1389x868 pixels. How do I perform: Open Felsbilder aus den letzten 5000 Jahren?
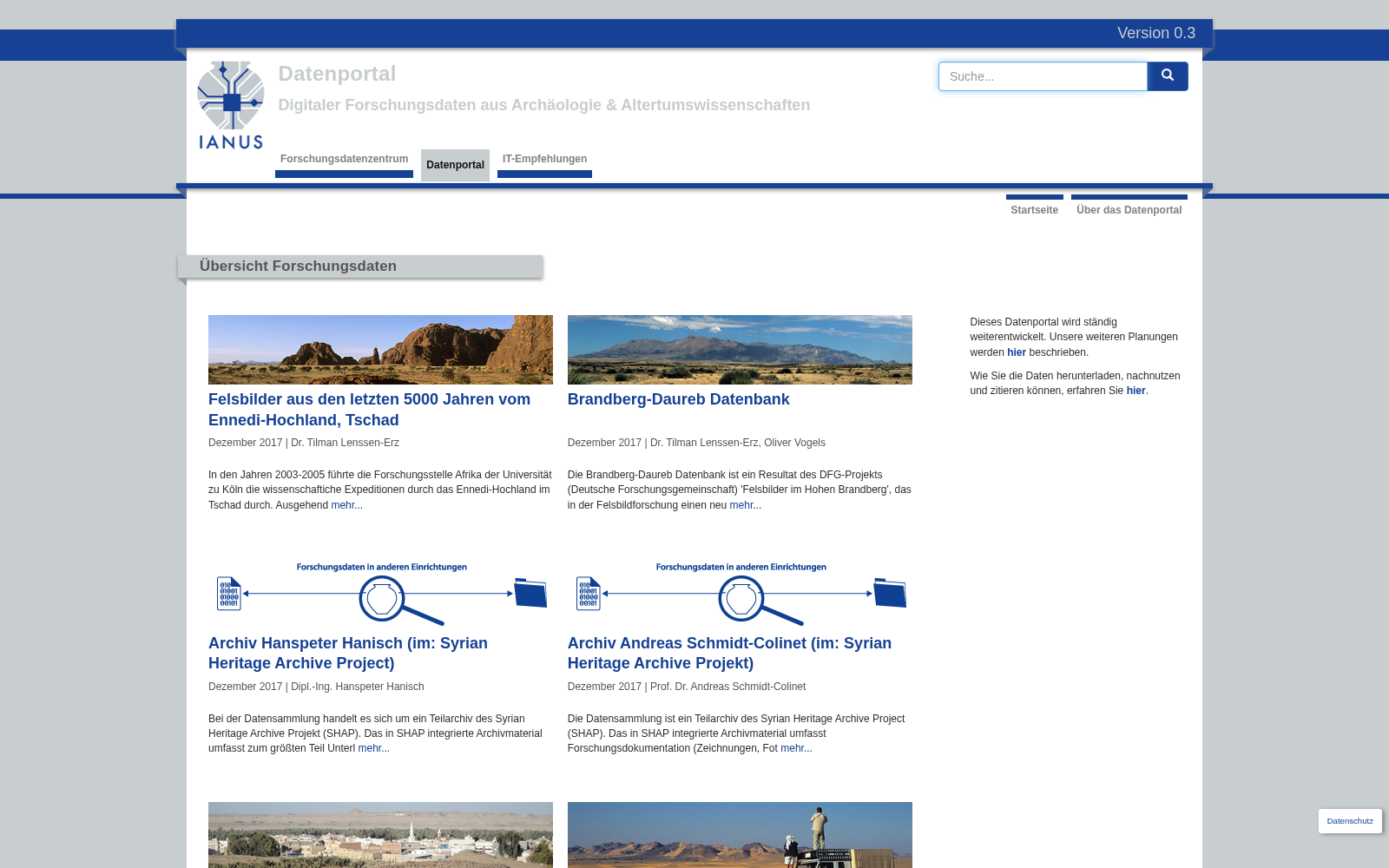pos(369,410)
